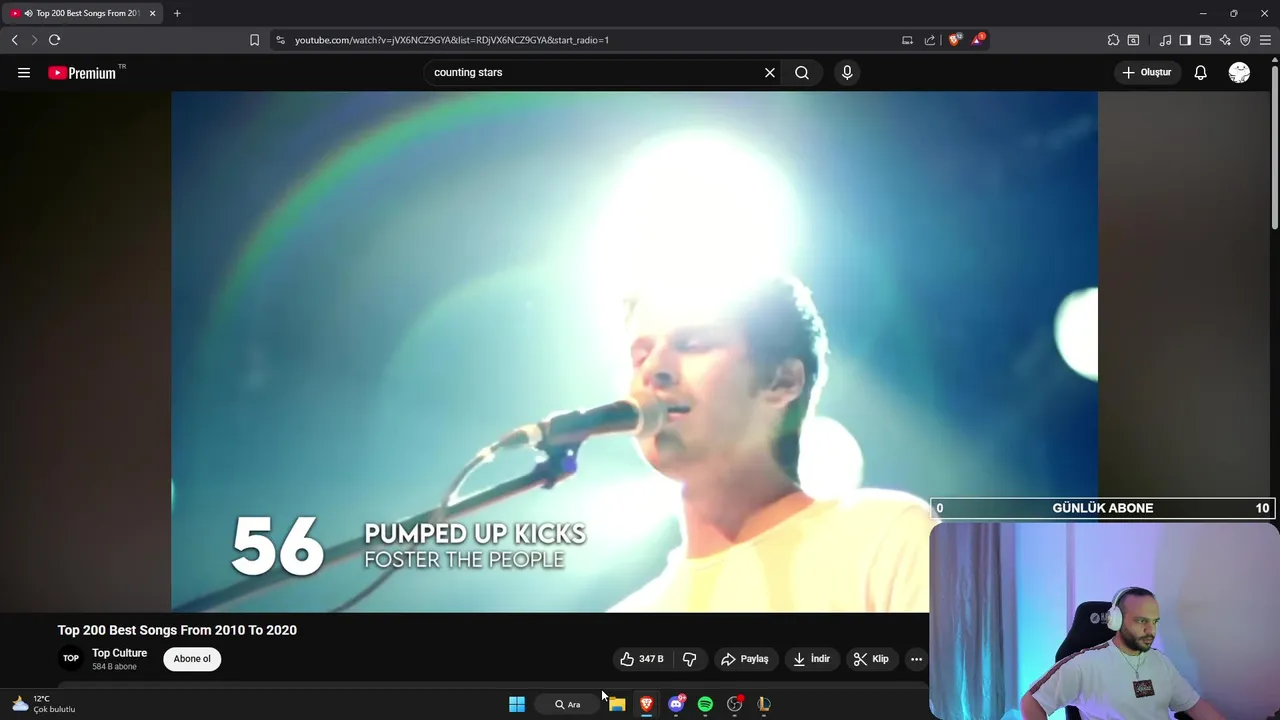Open the Brave main menu

coord(1265,40)
